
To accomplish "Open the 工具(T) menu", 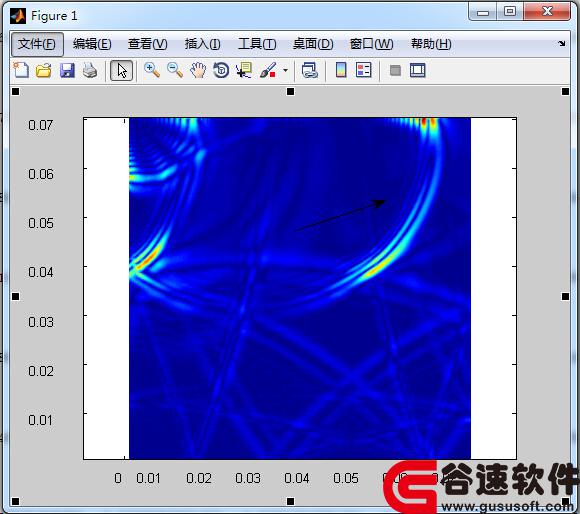I will click(x=257, y=44).
